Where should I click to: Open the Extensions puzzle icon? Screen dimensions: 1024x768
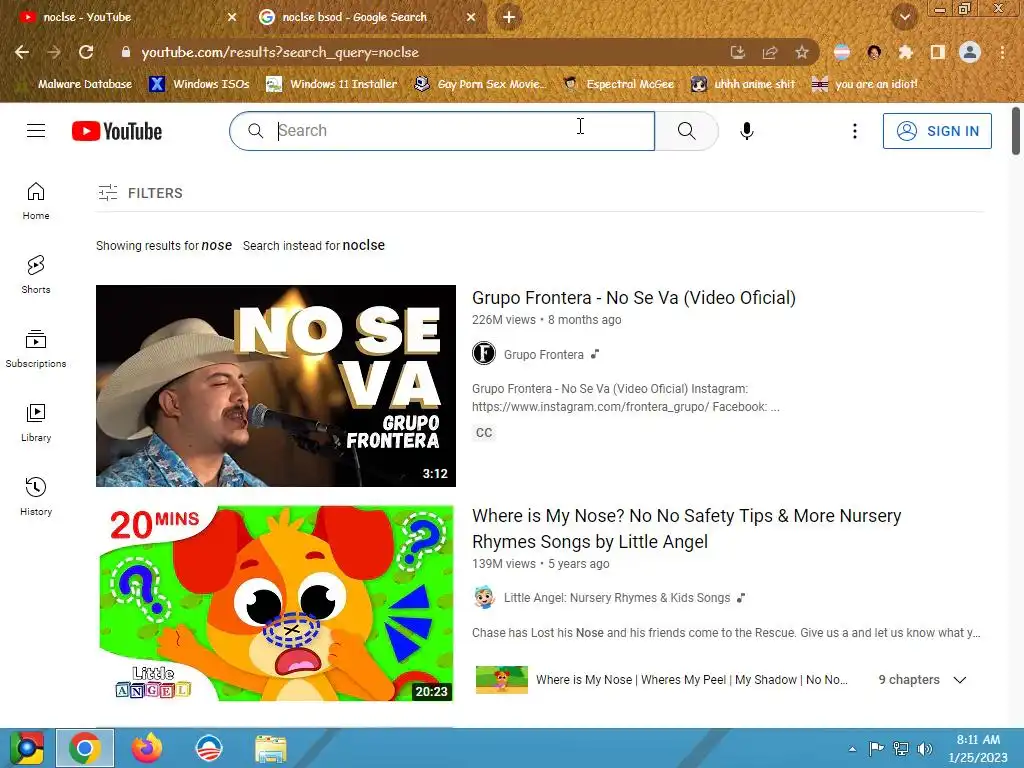[905, 52]
